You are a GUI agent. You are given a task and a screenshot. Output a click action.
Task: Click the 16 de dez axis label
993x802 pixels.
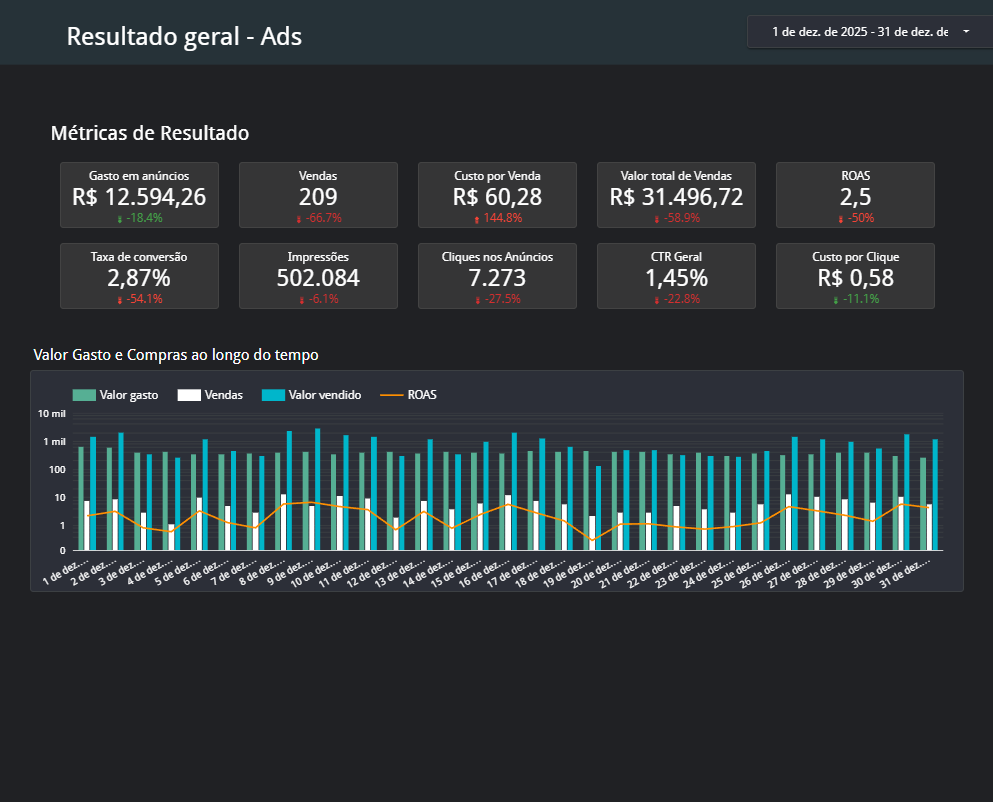(x=482, y=573)
